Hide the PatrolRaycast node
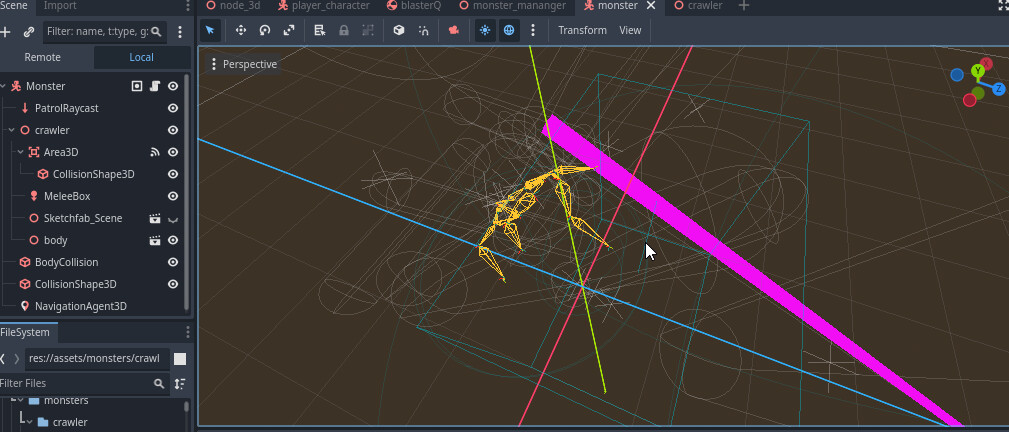 pos(173,108)
